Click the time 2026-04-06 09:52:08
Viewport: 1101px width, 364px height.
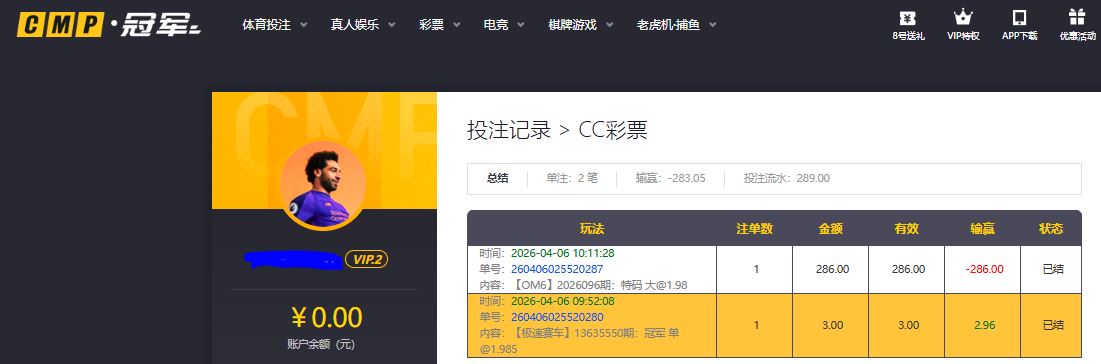click(x=563, y=301)
